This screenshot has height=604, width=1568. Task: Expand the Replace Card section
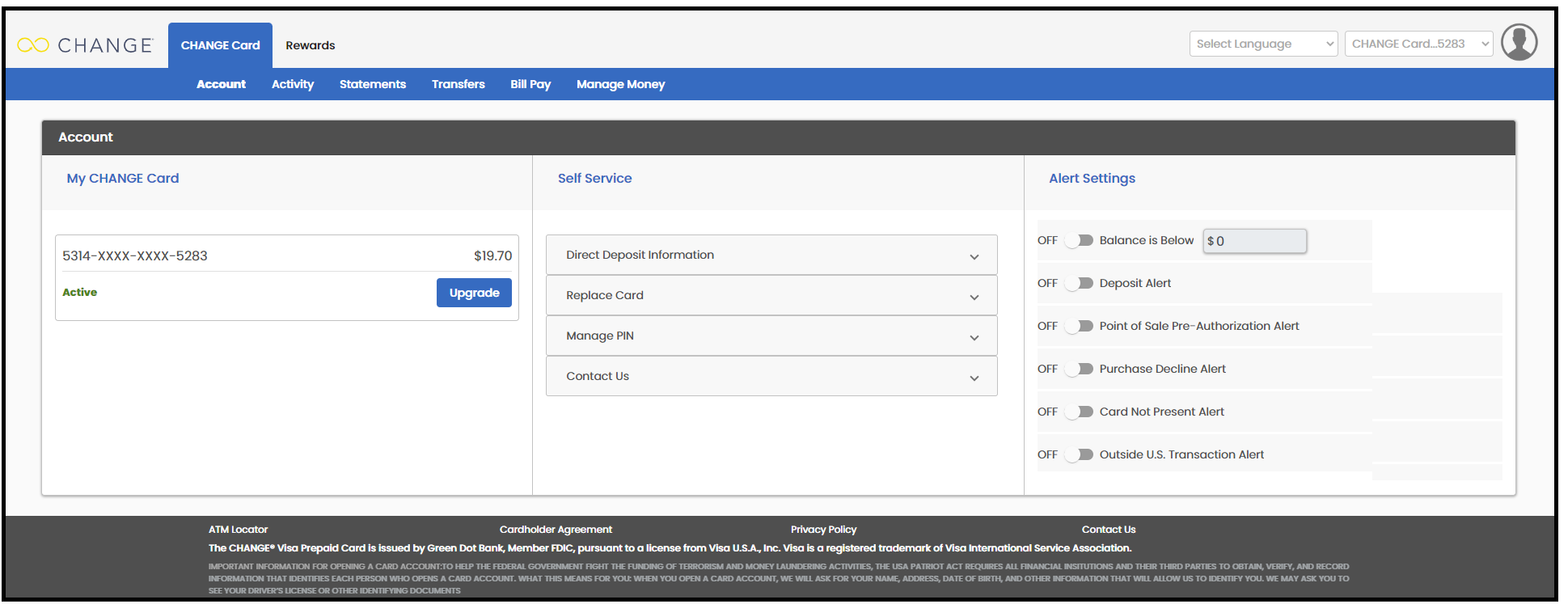pos(771,295)
